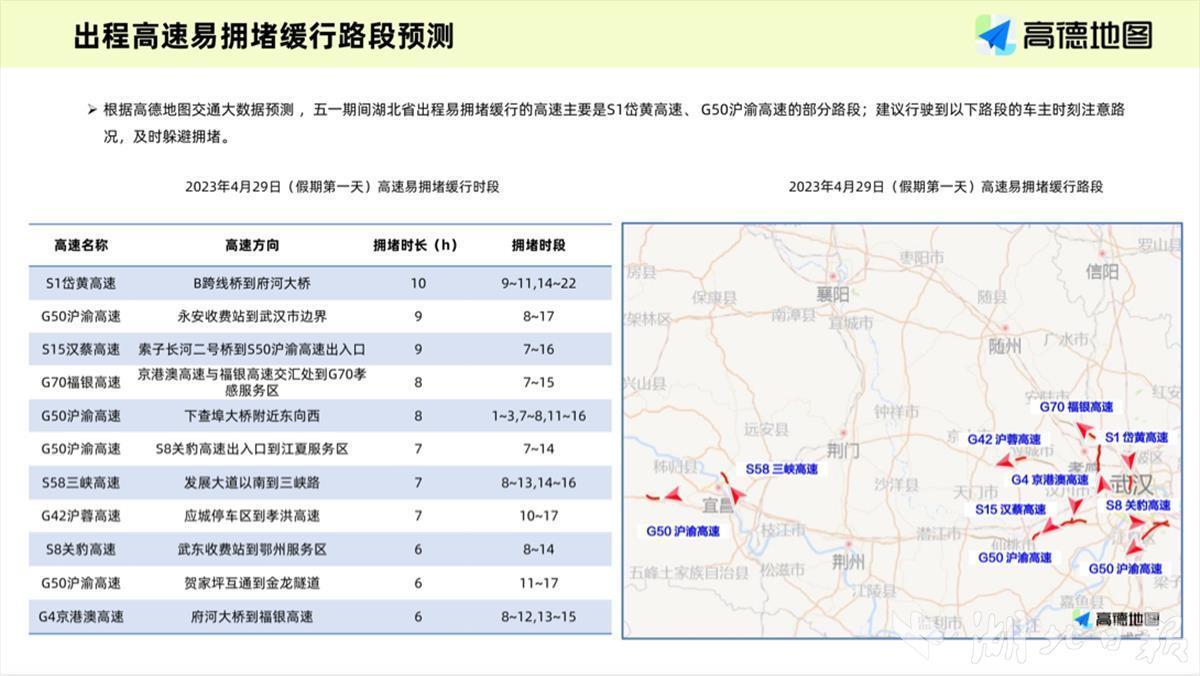The image size is (1200, 676).
Task: Click the leftmost red arrow west of 宜昌
Action: [672, 496]
